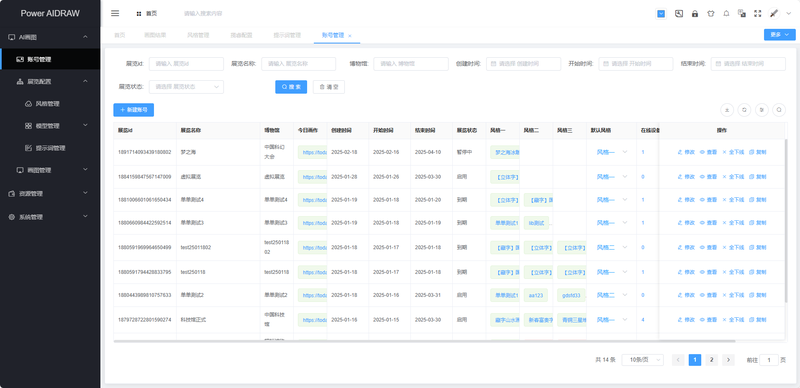Screen dimensions: 800x388
Task: Select 账号管理 in the sidebar
Action: pyautogui.click(x=50, y=59)
